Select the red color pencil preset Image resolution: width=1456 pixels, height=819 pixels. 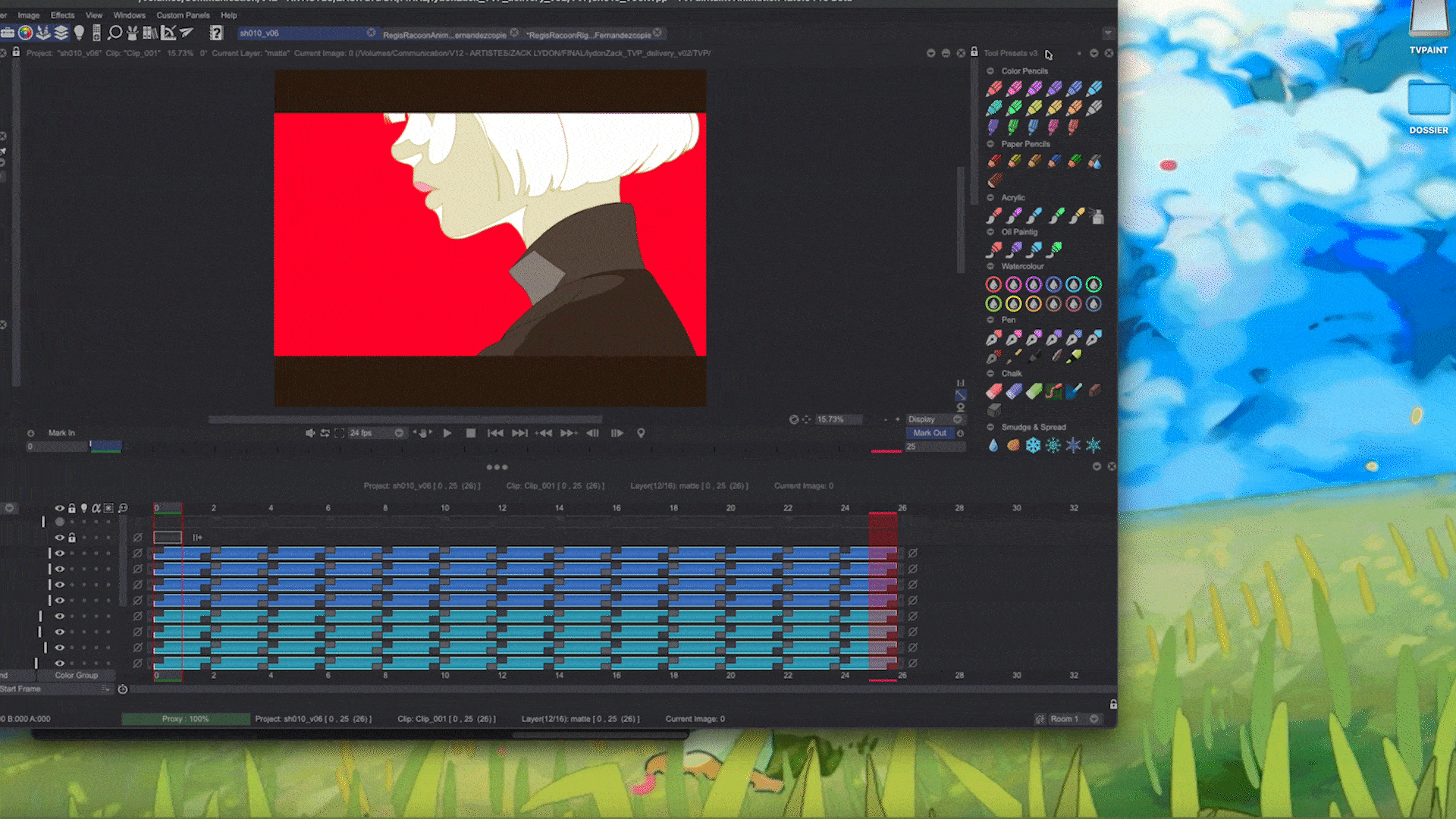[994, 89]
